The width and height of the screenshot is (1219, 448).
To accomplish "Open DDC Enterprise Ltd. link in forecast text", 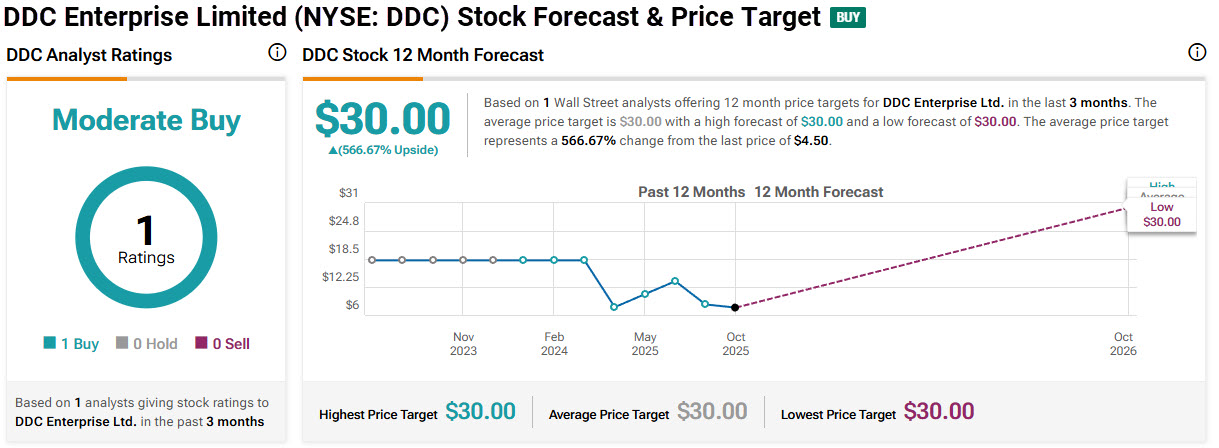I will coord(943,103).
